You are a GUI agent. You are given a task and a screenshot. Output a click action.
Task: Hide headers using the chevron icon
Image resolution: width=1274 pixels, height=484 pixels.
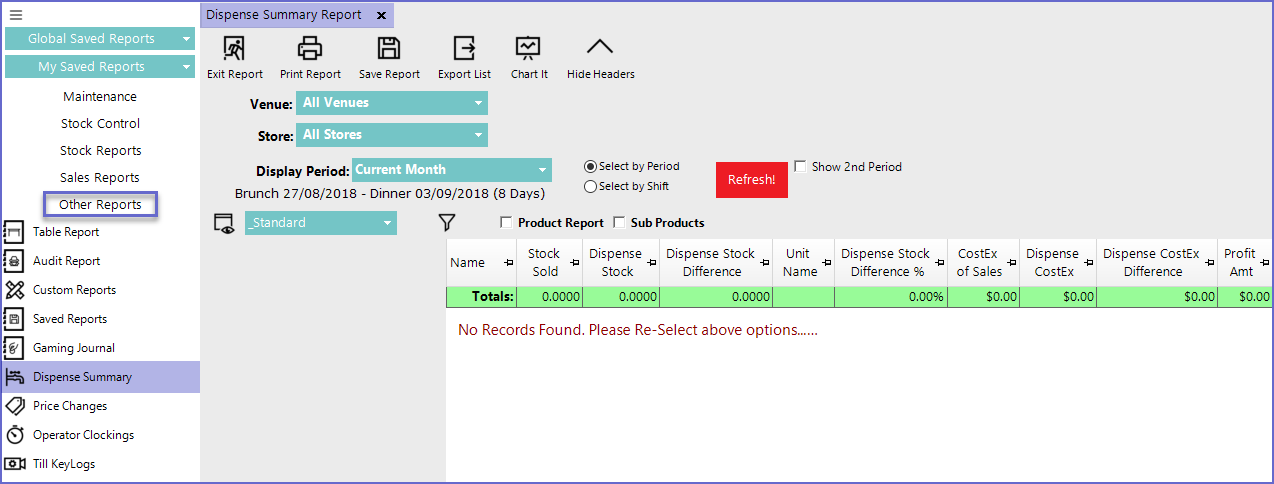coord(600,49)
